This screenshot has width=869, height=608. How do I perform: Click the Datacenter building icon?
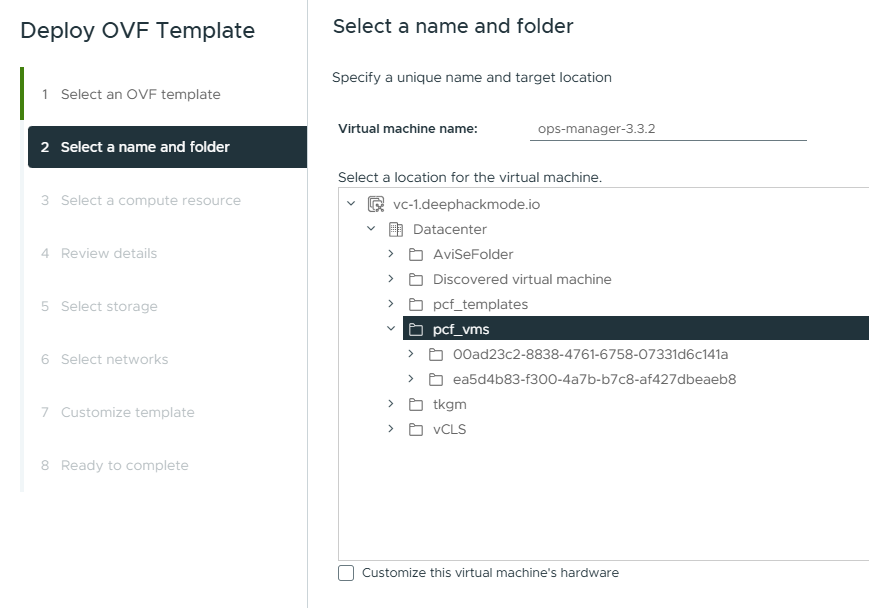tap(396, 229)
